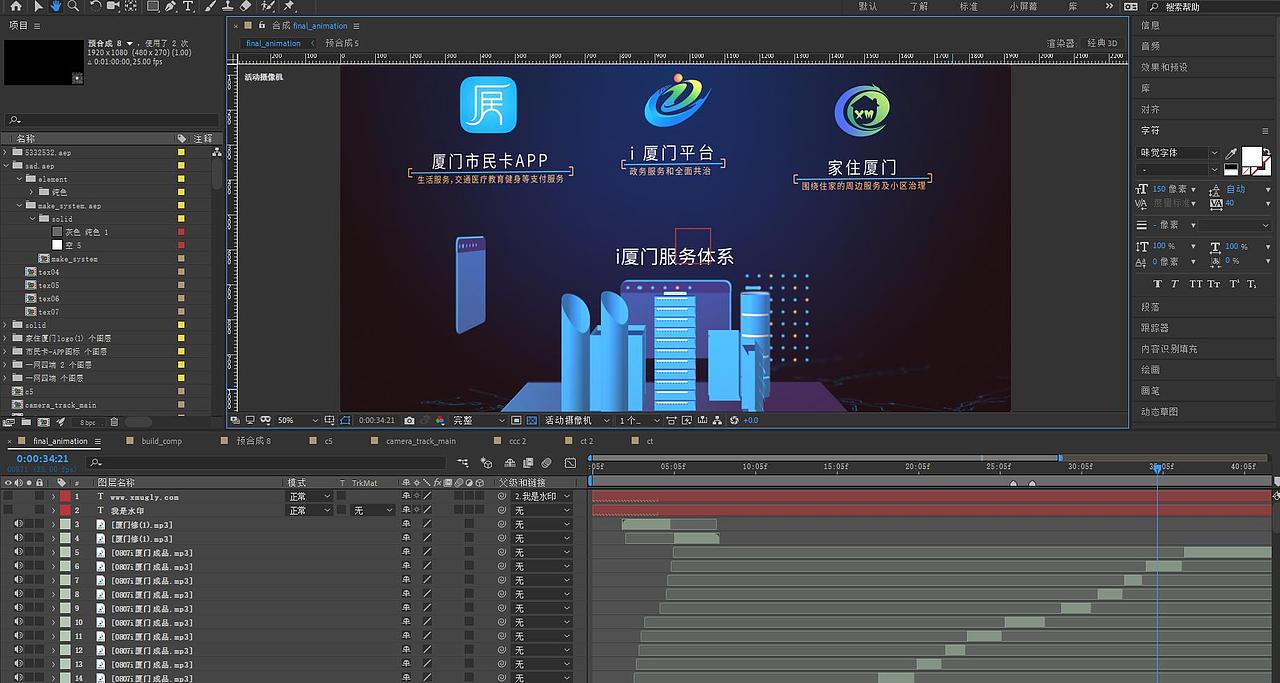
Task: Click 预合成 5 in viewer breadcrumb
Action: tap(342, 43)
